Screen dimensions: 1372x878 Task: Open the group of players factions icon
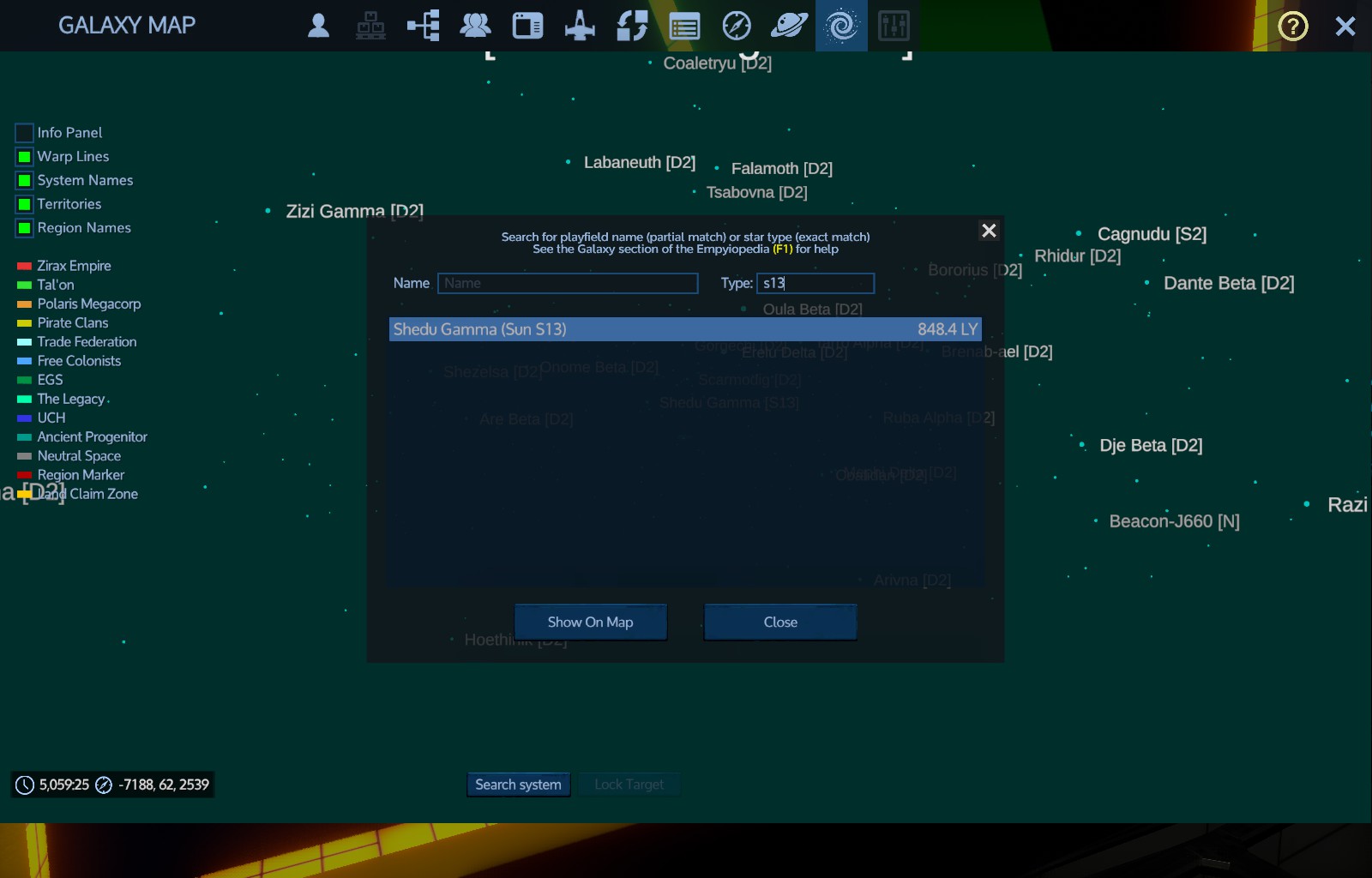[x=475, y=26]
